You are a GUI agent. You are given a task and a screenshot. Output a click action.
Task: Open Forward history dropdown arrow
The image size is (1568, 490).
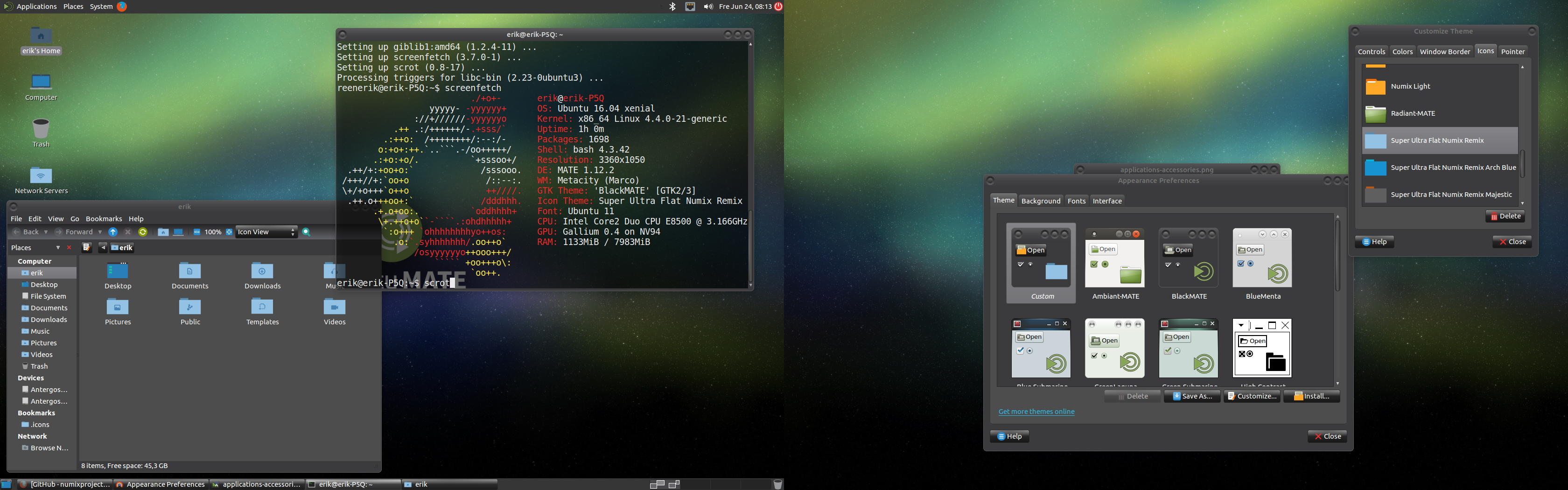tap(100, 232)
